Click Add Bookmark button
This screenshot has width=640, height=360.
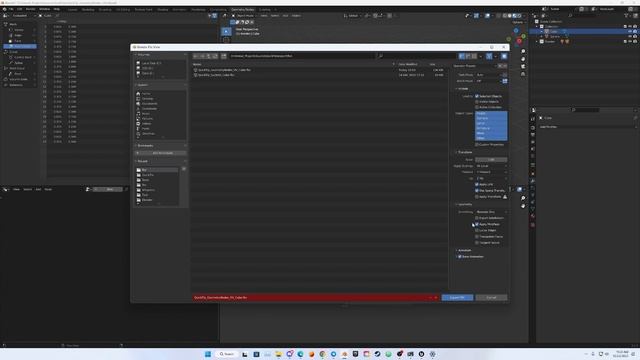161,153
